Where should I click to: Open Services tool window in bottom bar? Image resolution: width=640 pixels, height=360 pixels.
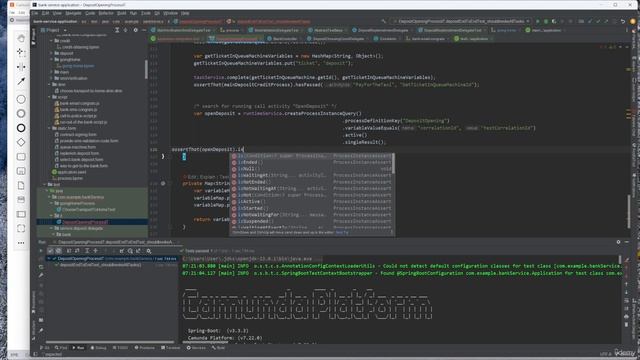(x=196, y=348)
